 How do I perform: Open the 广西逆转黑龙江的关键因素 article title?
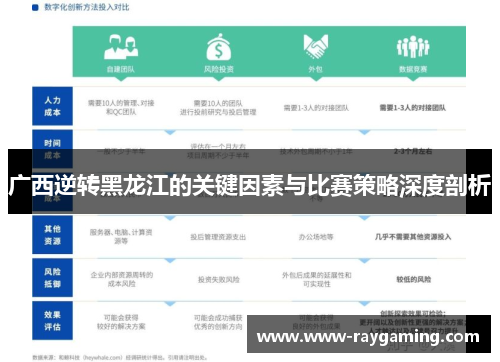coord(250,185)
